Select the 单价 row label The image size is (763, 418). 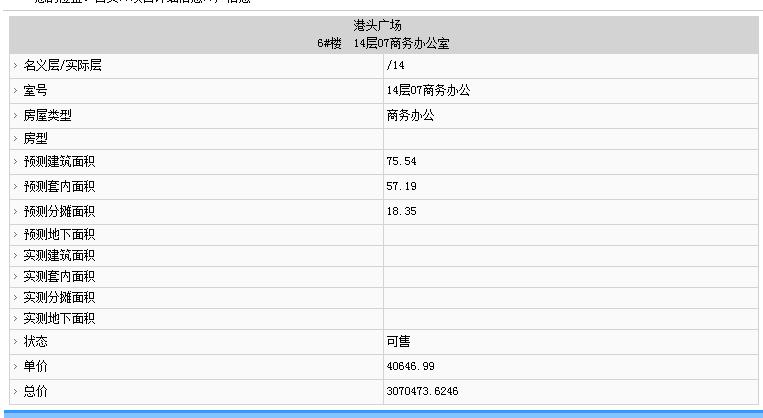pyautogui.click(x=36, y=366)
